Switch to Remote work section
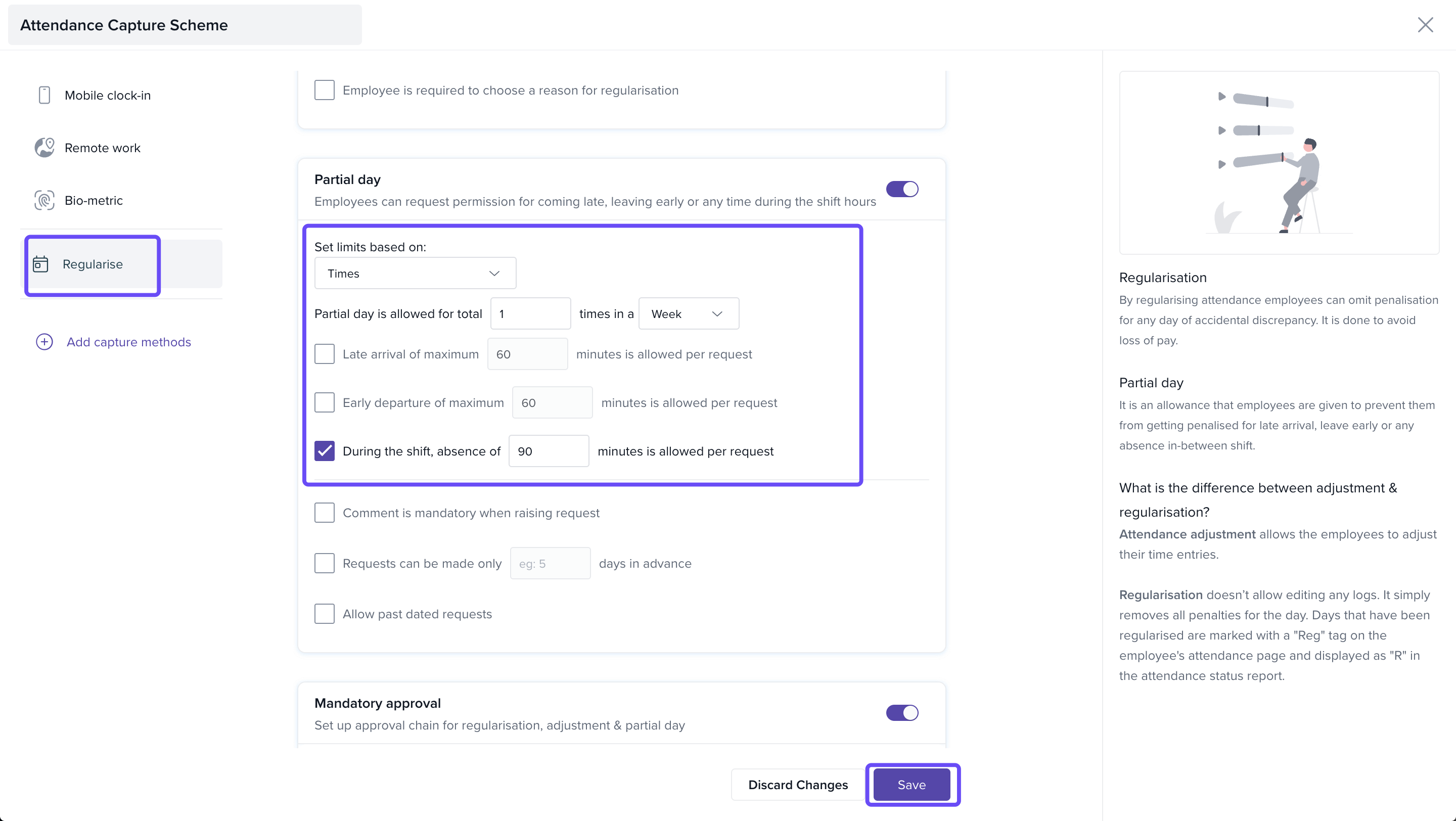 pyautogui.click(x=102, y=148)
